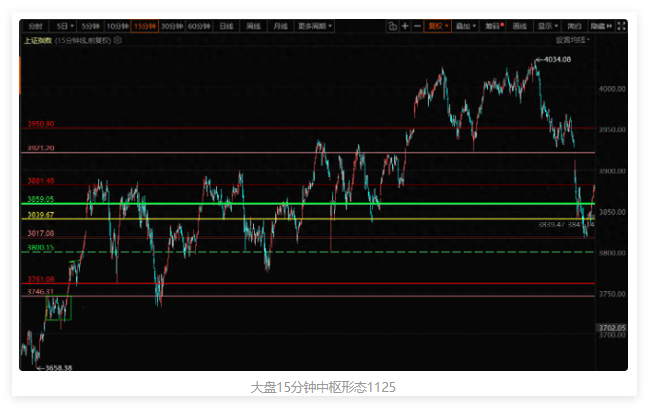The width and height of the screenshot is (649, 408).
Task: Open the 复权 dropdown
Action: coord(437,26)
